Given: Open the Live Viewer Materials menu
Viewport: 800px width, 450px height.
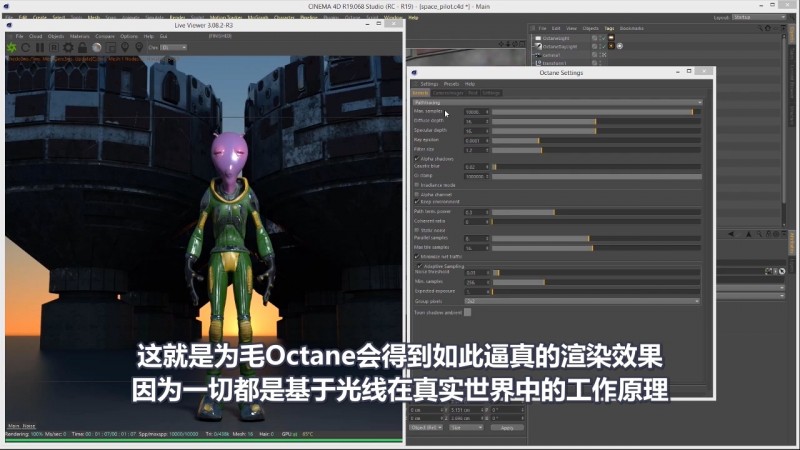Looking at the screenshot, I should (80, 36).
